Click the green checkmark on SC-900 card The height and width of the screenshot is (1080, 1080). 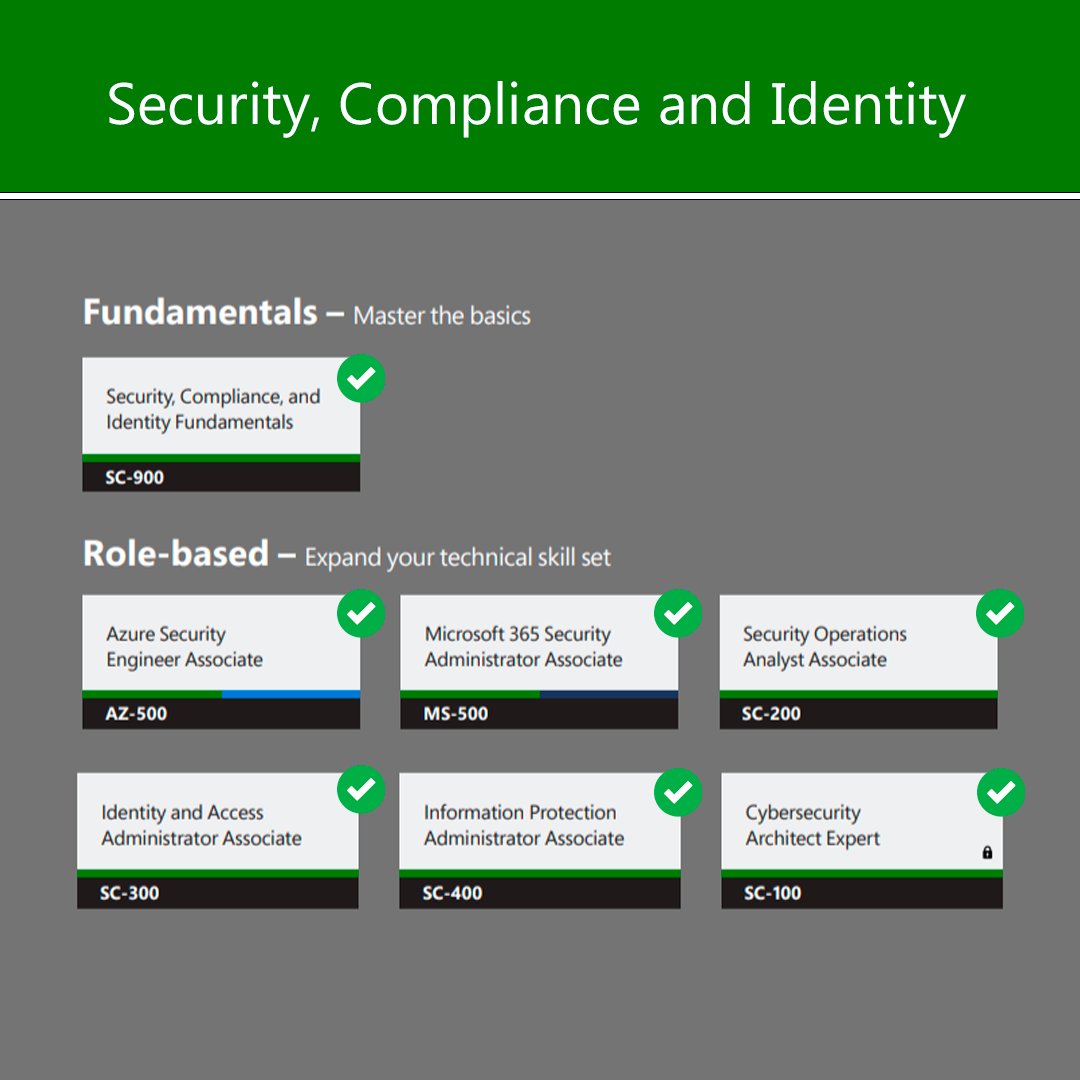tap(361, 378)
